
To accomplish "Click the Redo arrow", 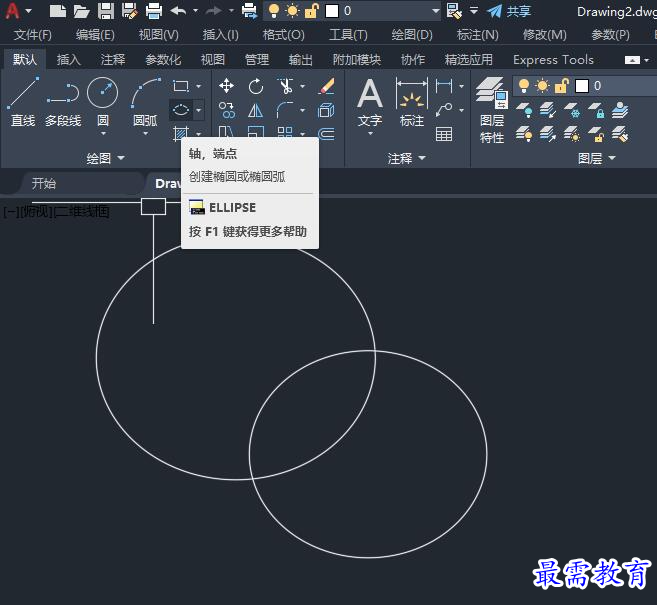I will point(214,11).
